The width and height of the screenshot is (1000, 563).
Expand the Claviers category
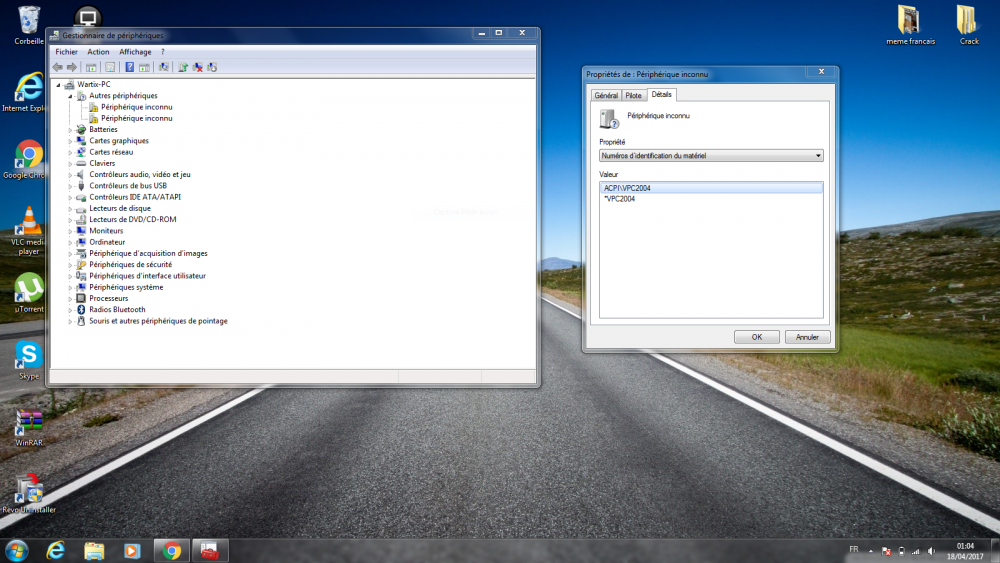pos(70,163)
